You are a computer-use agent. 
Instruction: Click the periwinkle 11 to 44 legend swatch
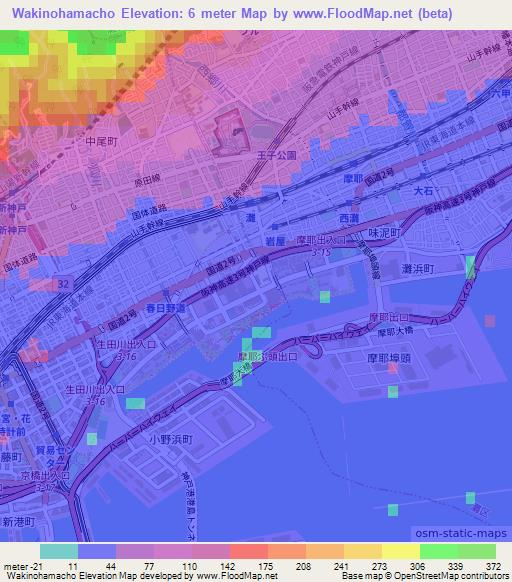[x=97, y=551]
